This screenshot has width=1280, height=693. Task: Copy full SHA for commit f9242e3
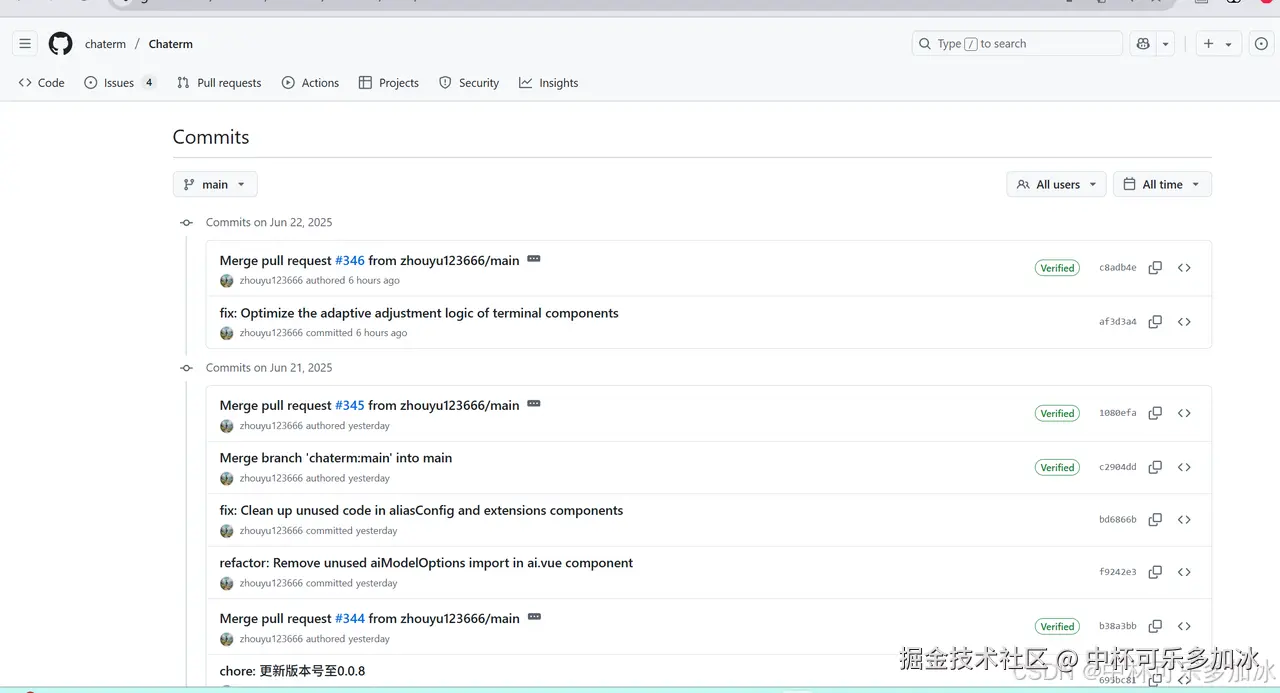click(x=1155, y=572)
